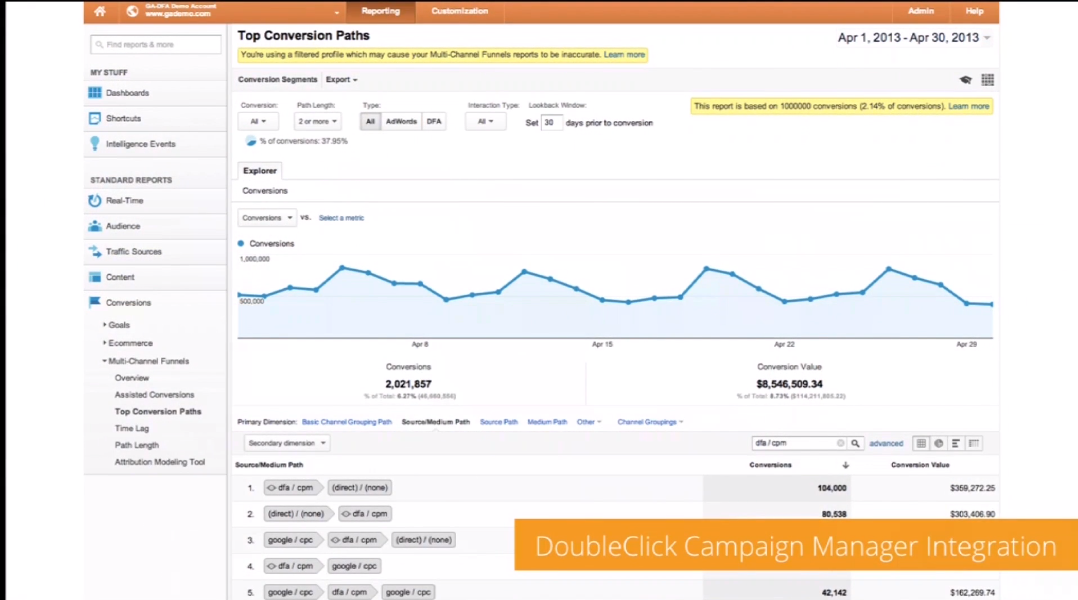Switch to the Customization tab
The height and width of the screenshot is (600, 1078).
[x=459, y=11]
